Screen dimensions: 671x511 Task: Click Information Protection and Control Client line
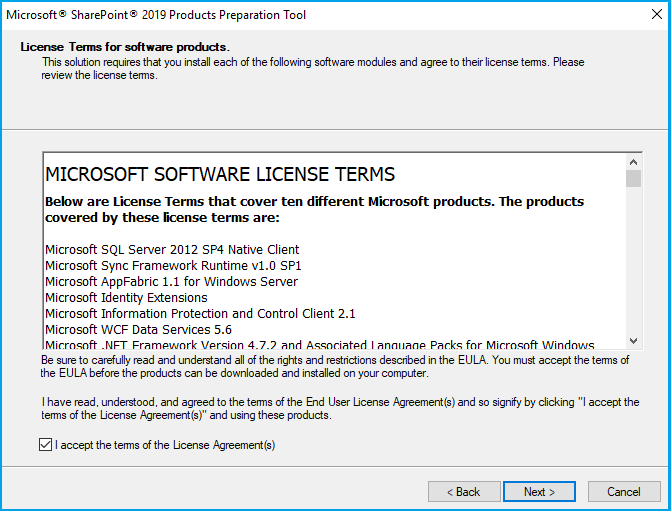200,314
